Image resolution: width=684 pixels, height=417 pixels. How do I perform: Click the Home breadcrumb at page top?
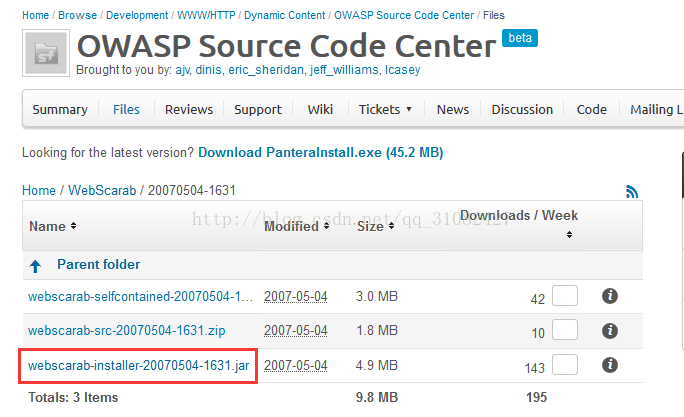pyautogui.click(x=35, y=15)
